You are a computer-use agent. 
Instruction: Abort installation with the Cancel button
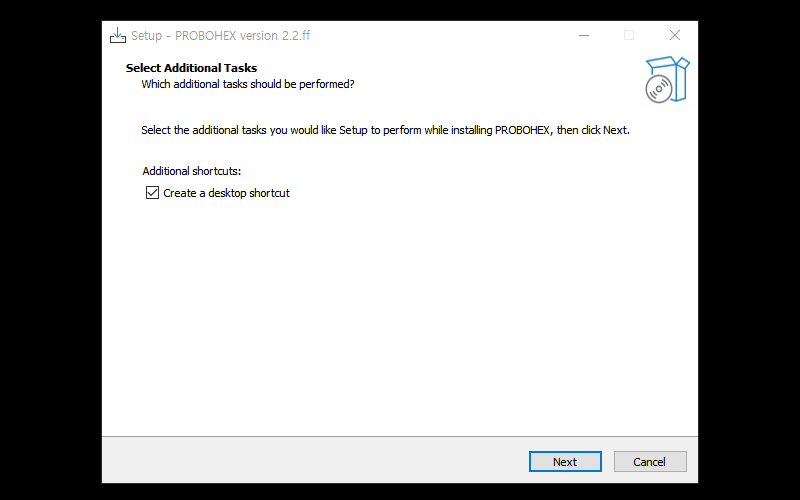click(650, 462)
